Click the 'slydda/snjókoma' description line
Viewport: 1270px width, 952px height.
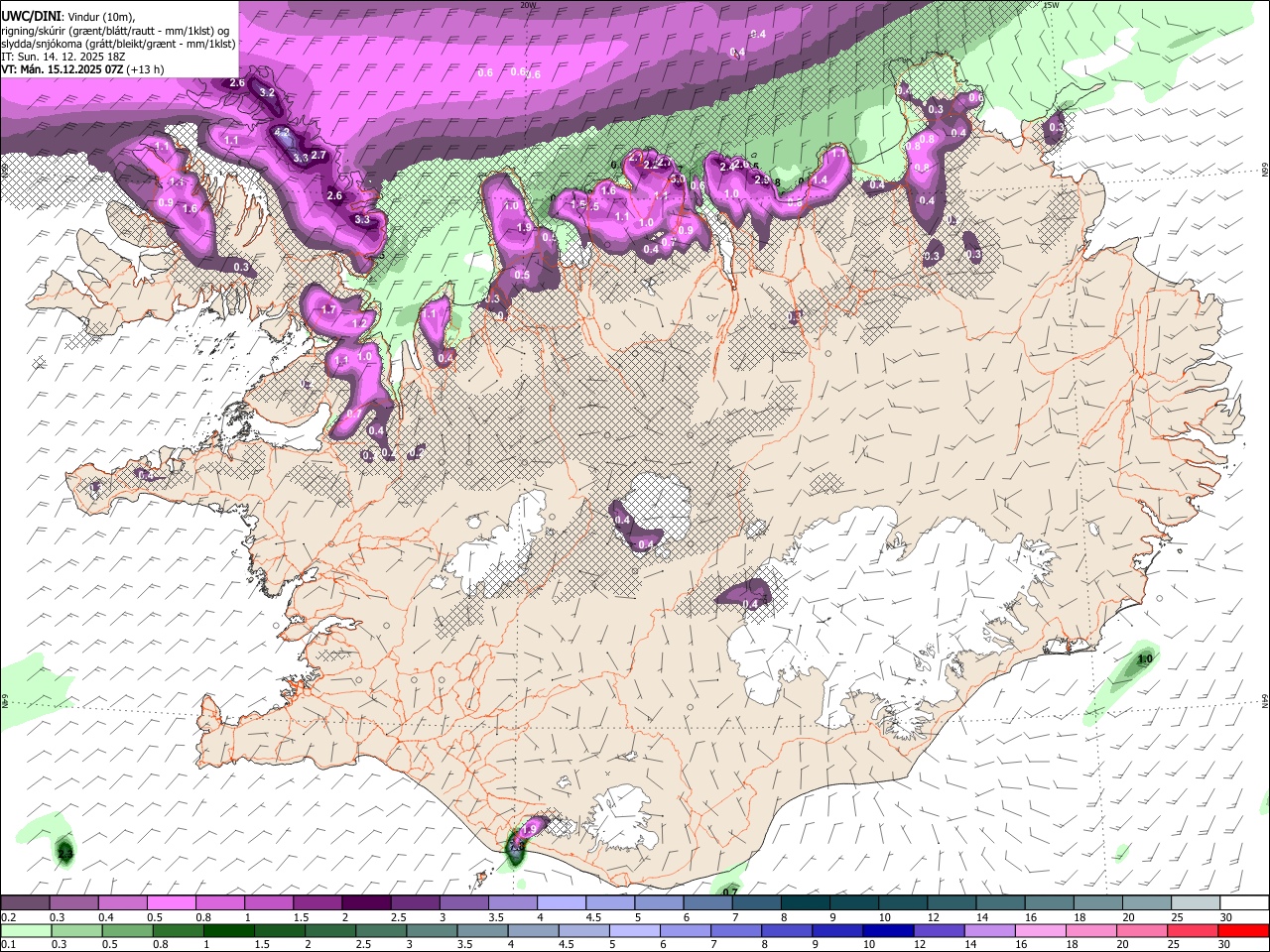[x=118, y=44]
